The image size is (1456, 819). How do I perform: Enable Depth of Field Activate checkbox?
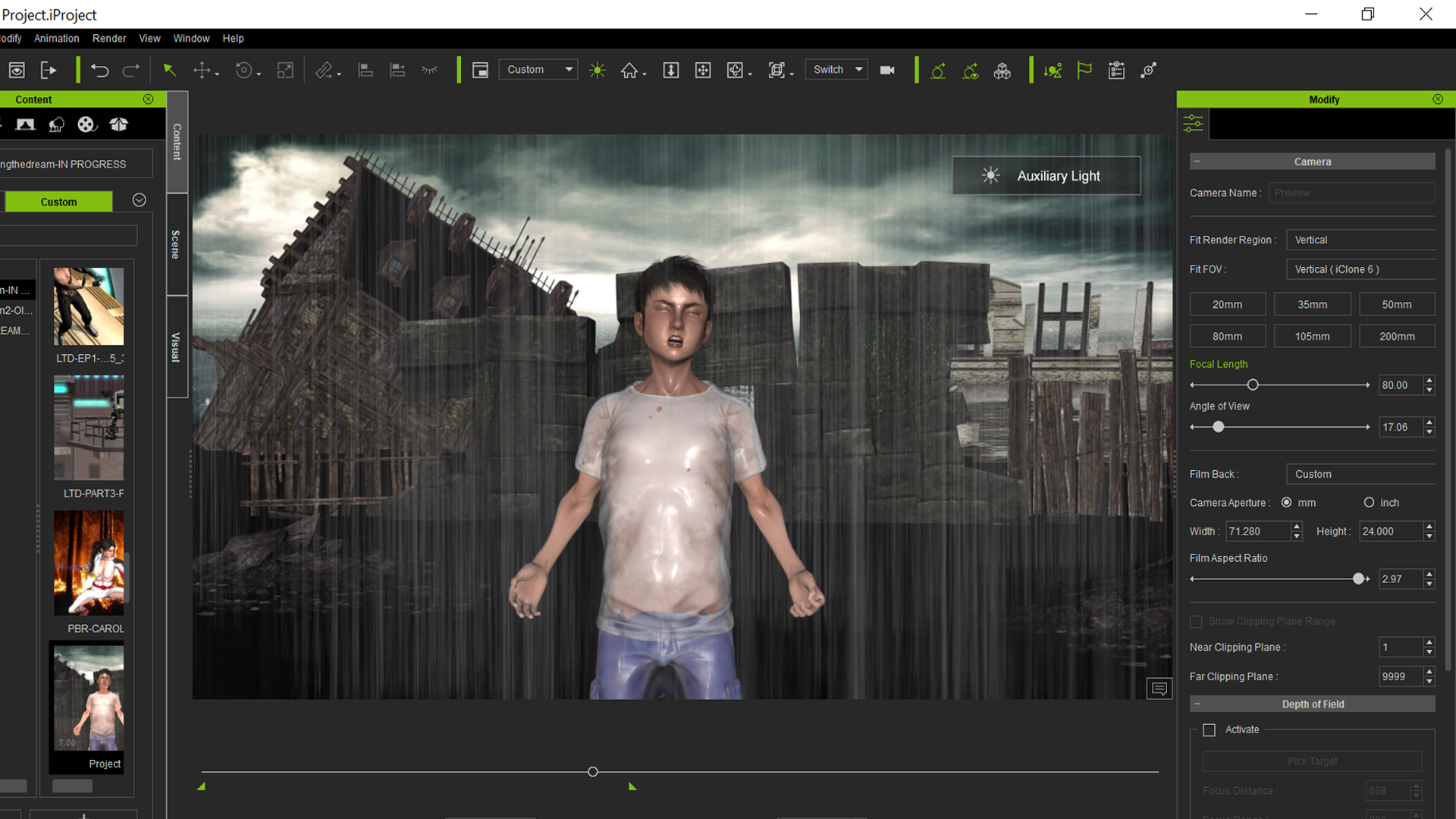point(1210,730)
